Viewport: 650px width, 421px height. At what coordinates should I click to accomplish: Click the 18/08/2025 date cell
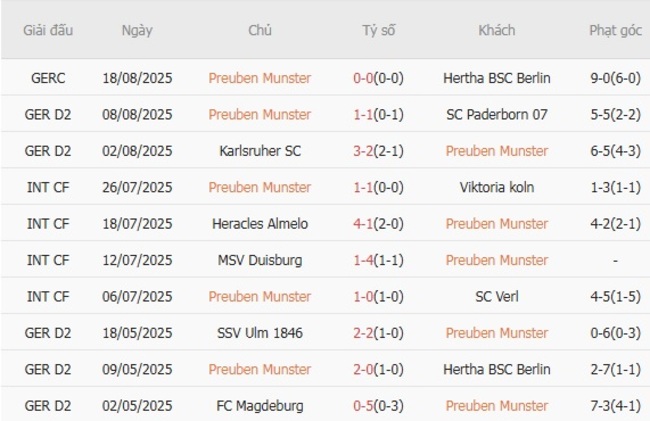click(137, 78)
